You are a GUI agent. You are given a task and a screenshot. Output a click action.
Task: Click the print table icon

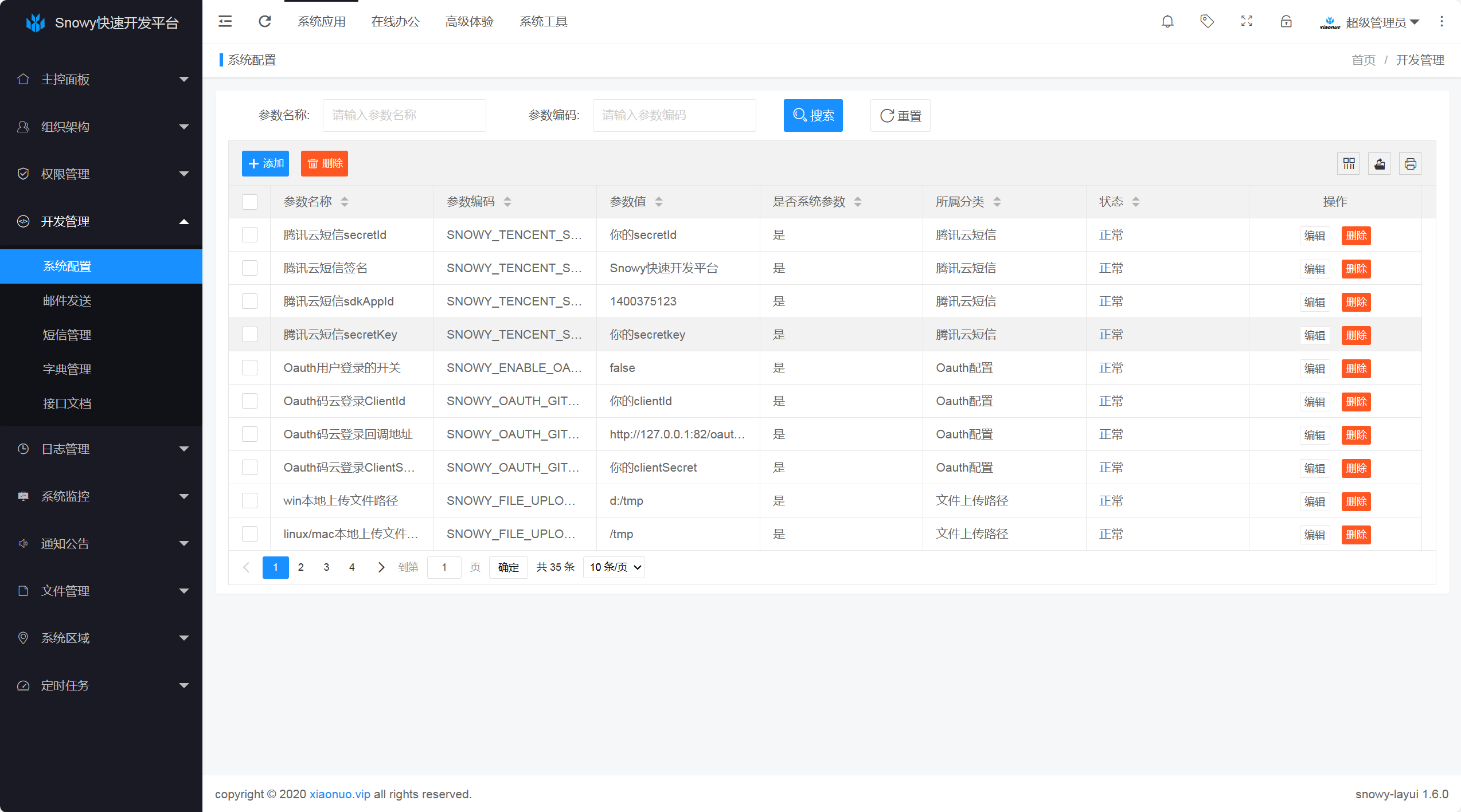tap(1411, 164)
